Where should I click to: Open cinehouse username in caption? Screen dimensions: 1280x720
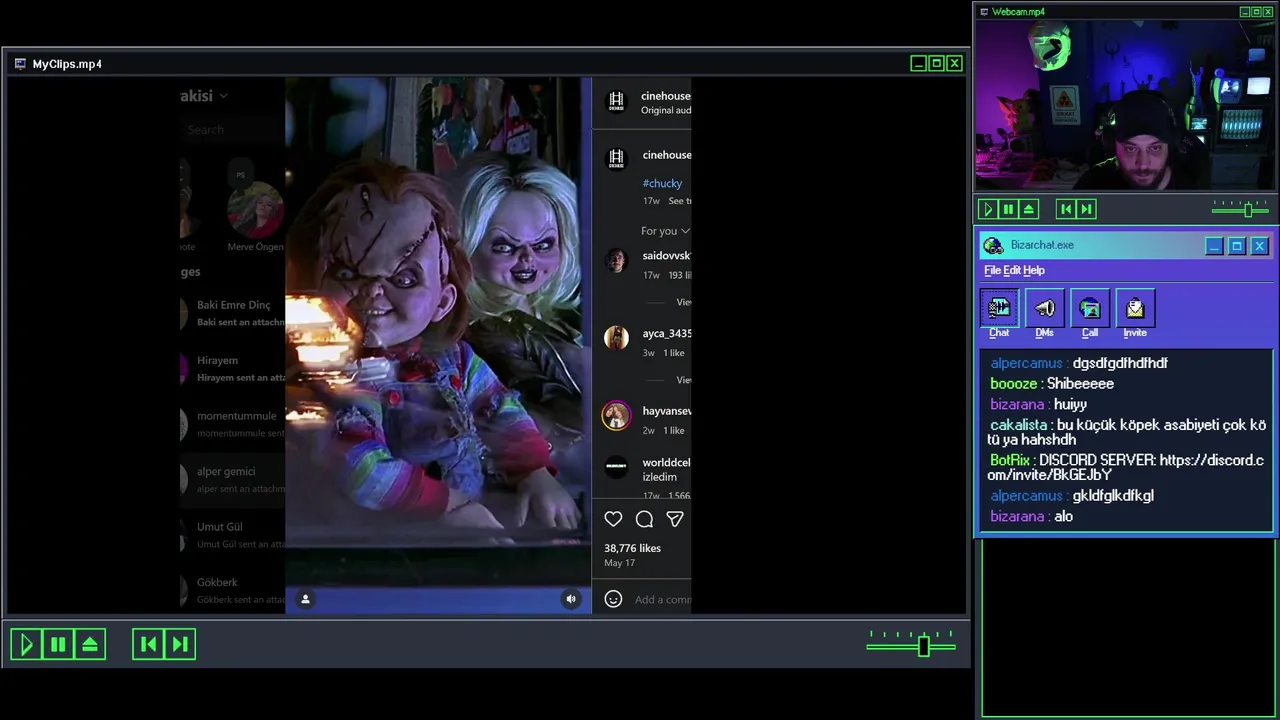[x=666, y=155]
